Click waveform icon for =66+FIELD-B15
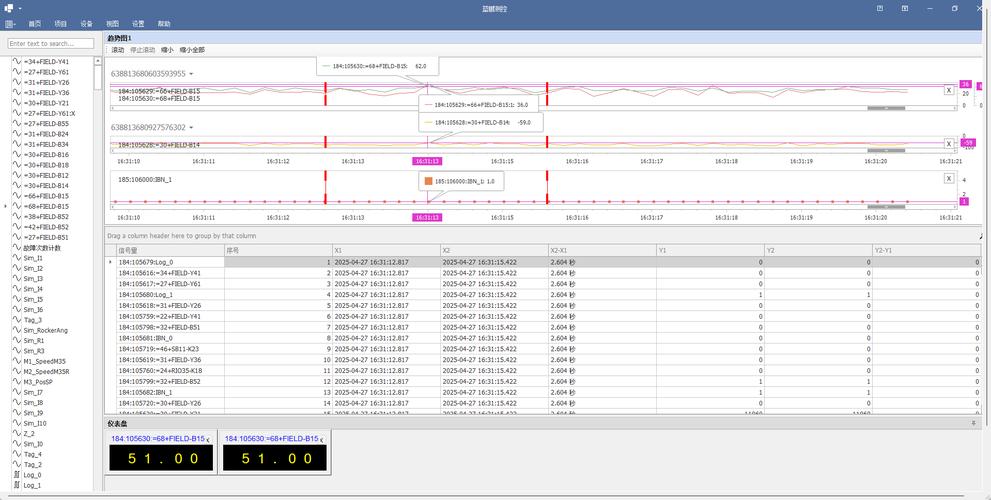This screenshot has width=991, height=500. coord(17,196)
